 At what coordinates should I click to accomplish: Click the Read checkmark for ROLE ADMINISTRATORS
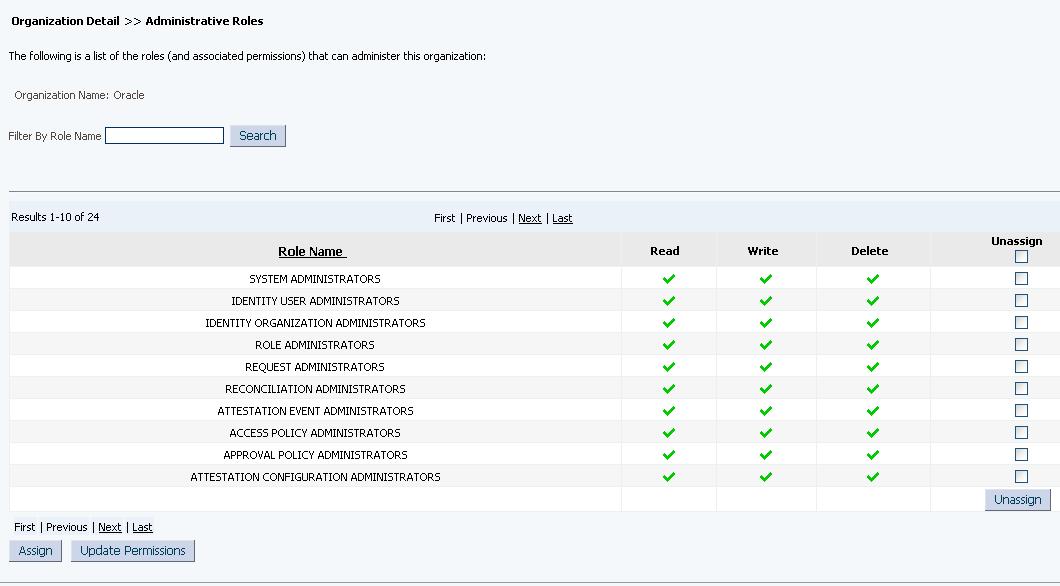tap(669, 345)
